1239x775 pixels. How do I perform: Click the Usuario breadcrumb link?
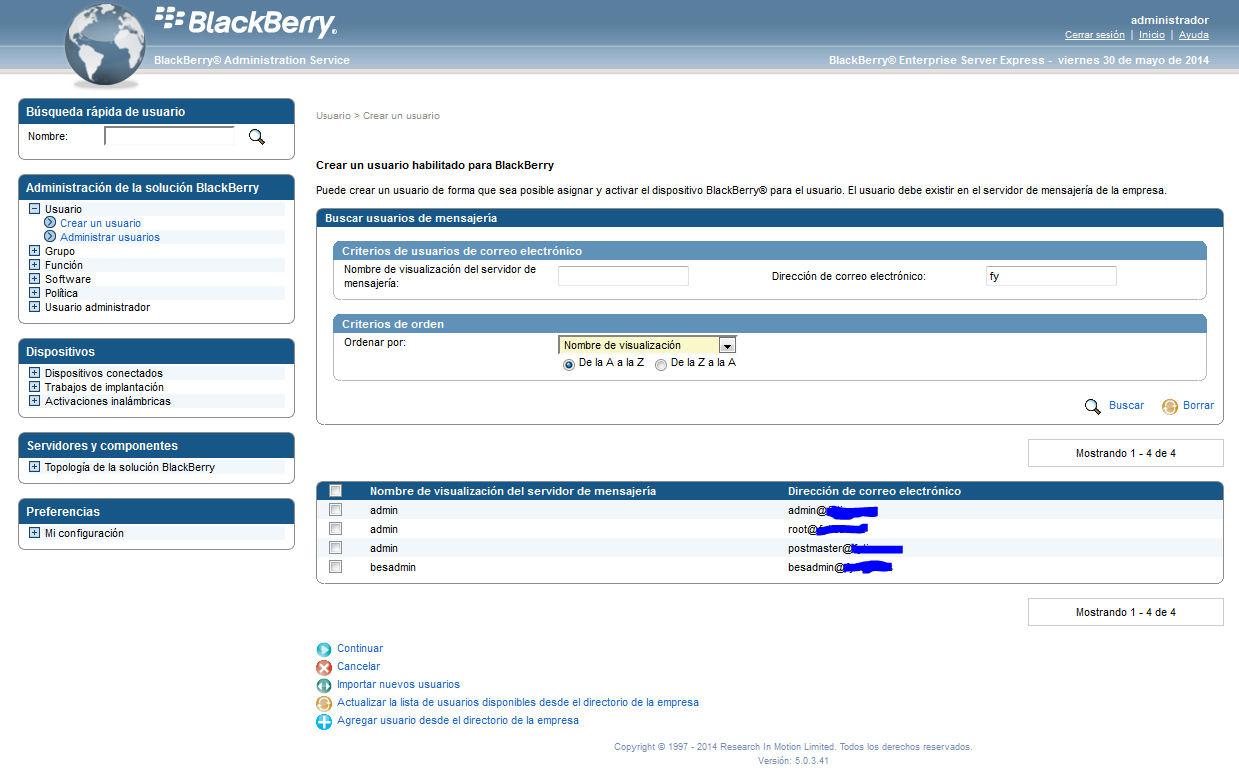coord(333,116)
